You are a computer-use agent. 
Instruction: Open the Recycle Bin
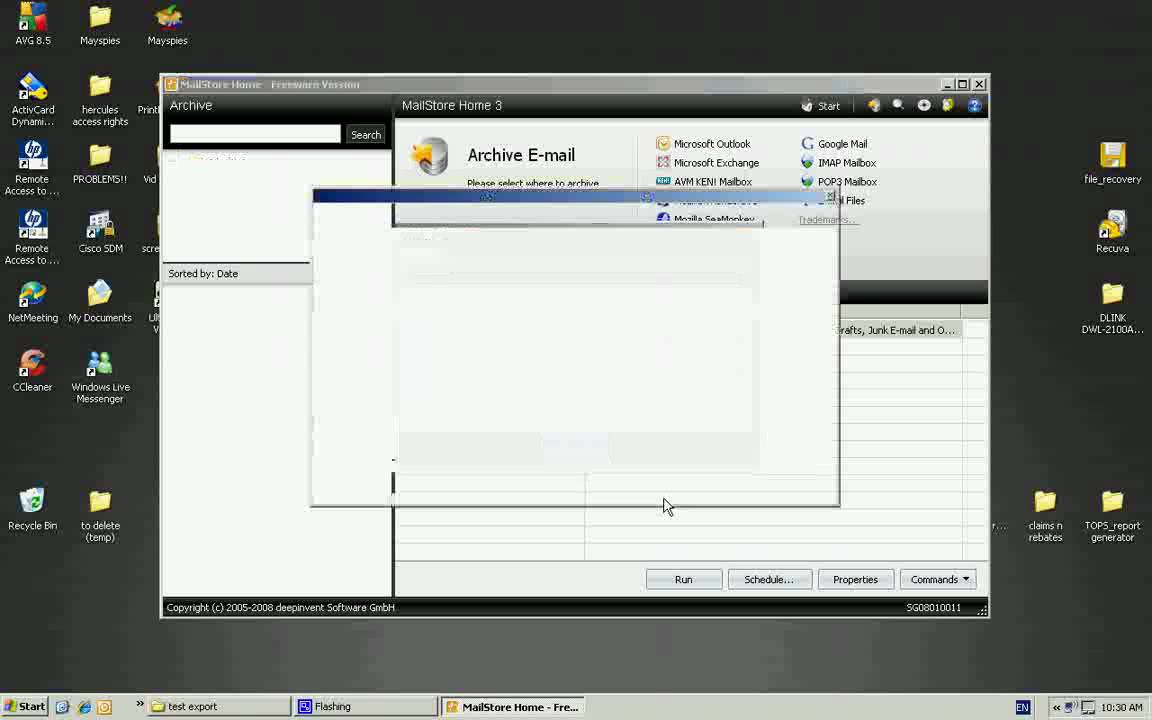(x=33, y=509)
